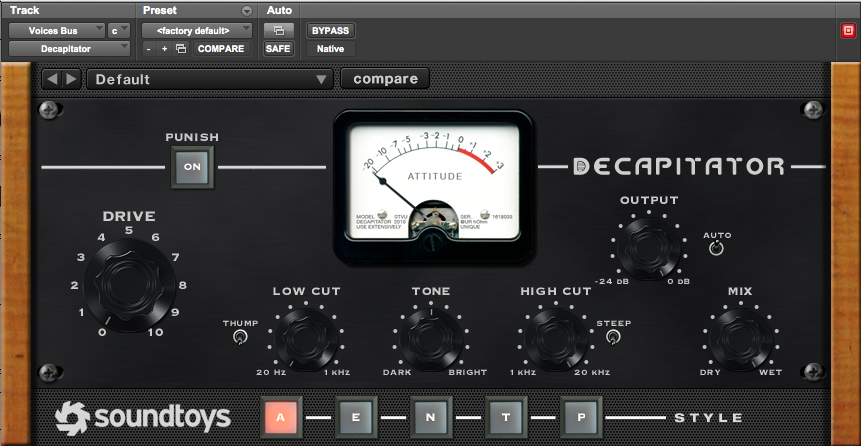Select style E button
The height and width of the screenshot is (446, 861).
355,417
